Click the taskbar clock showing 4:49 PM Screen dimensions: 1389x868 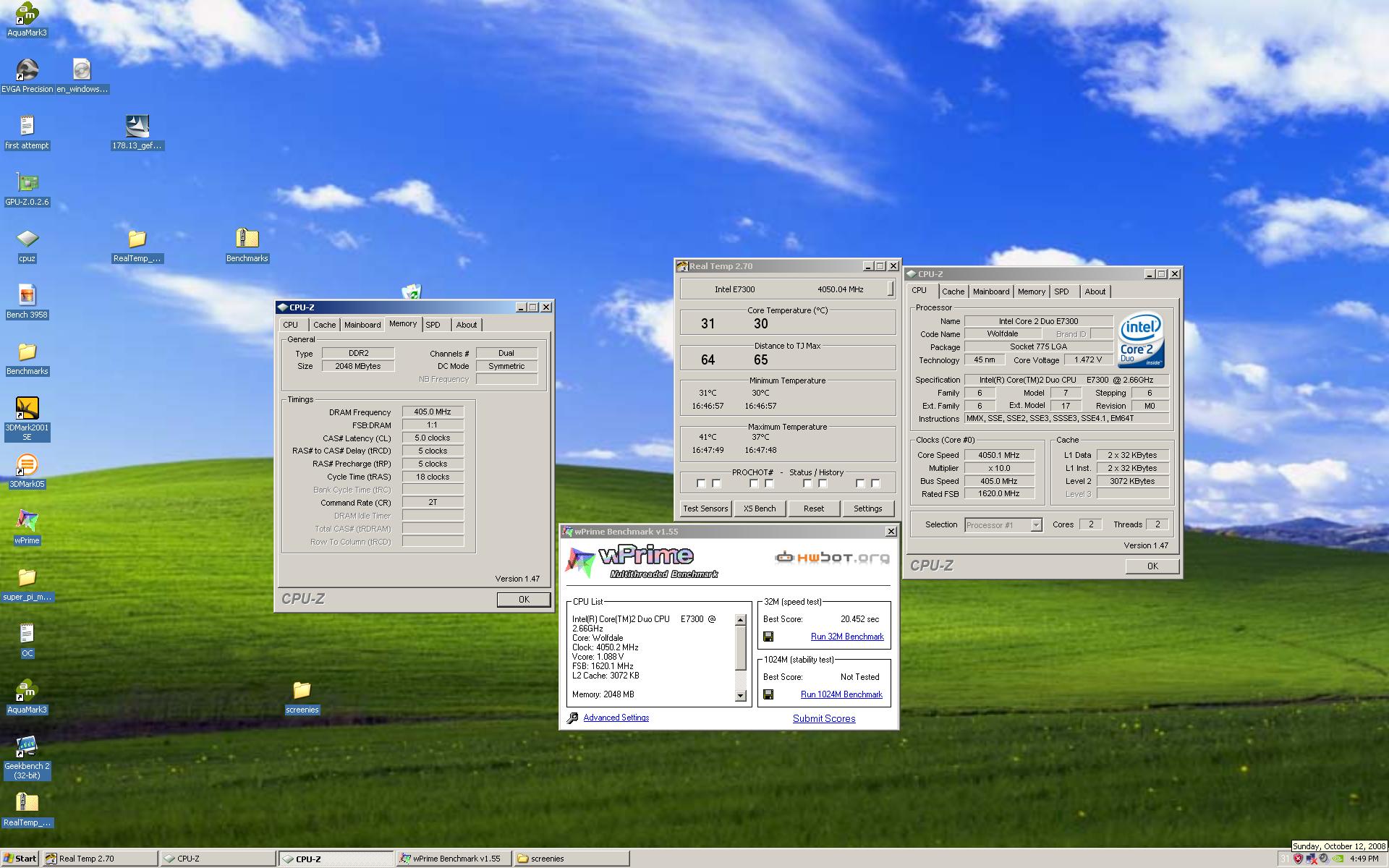pyautogui.click(x=1364, y=859)
